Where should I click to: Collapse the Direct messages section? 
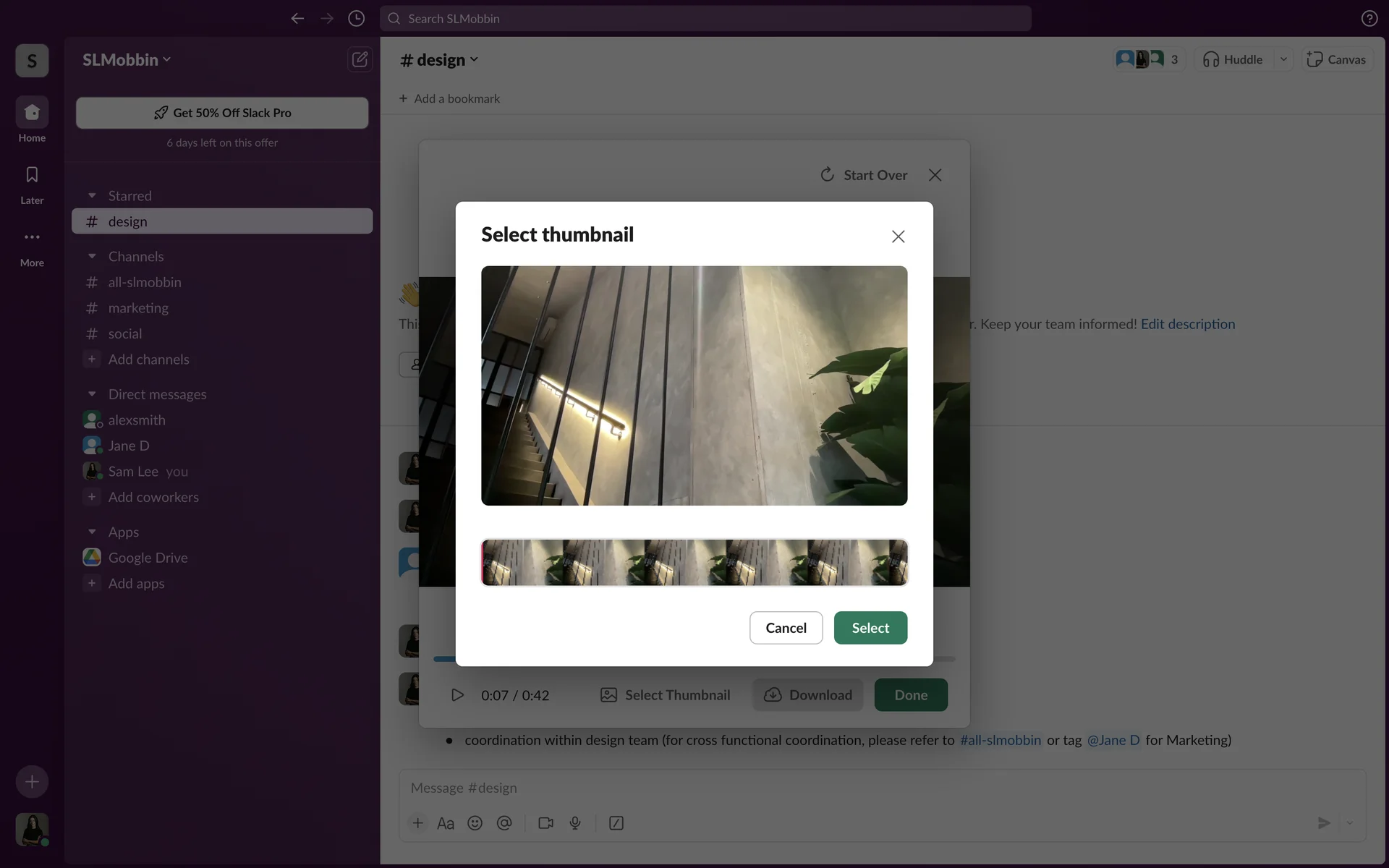(x=92, y=394)
